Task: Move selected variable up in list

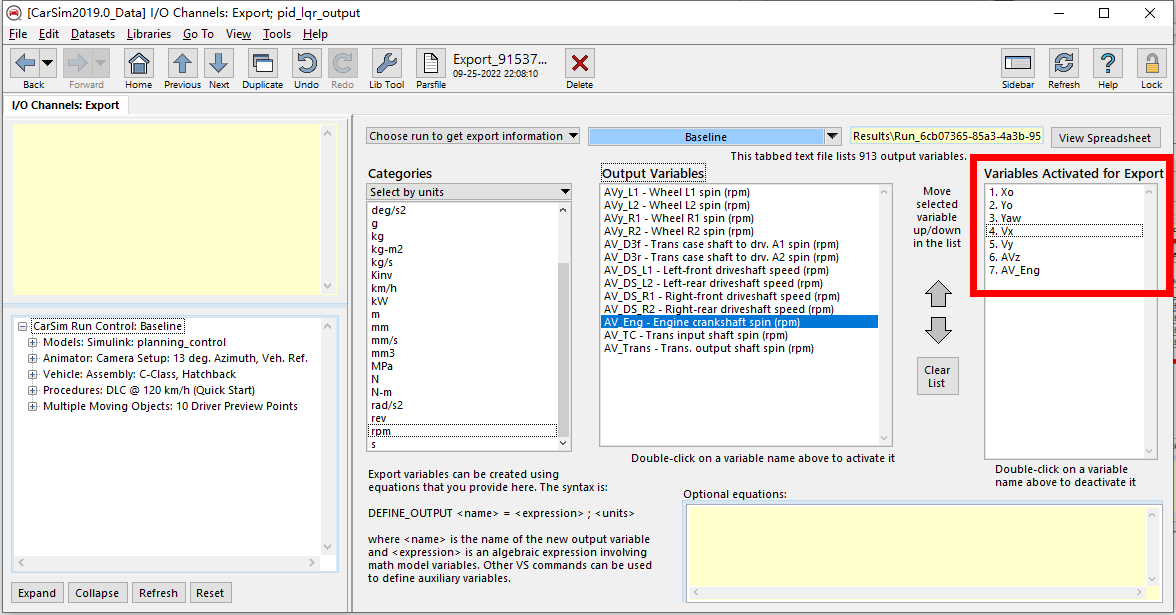Action: 938,293
